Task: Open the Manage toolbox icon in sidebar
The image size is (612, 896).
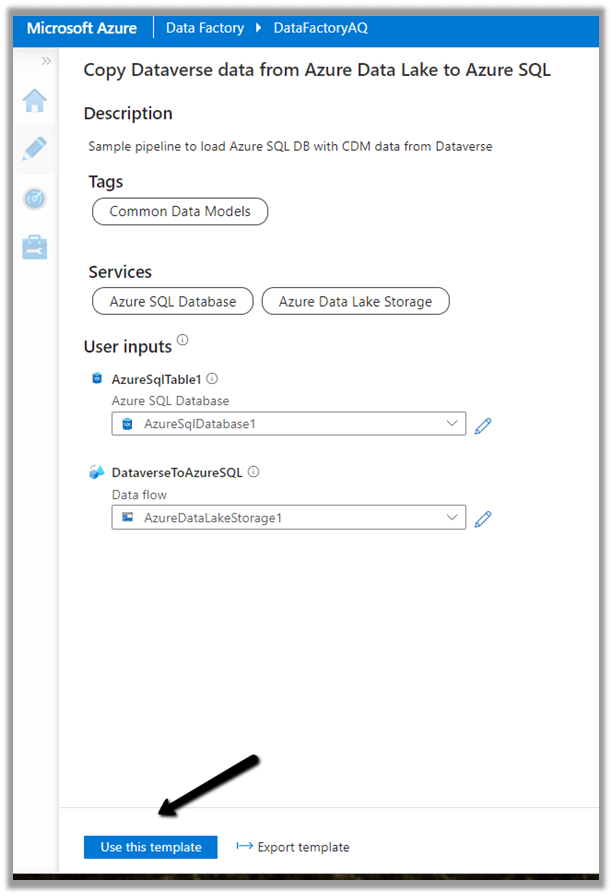Action: click(34, 247)
